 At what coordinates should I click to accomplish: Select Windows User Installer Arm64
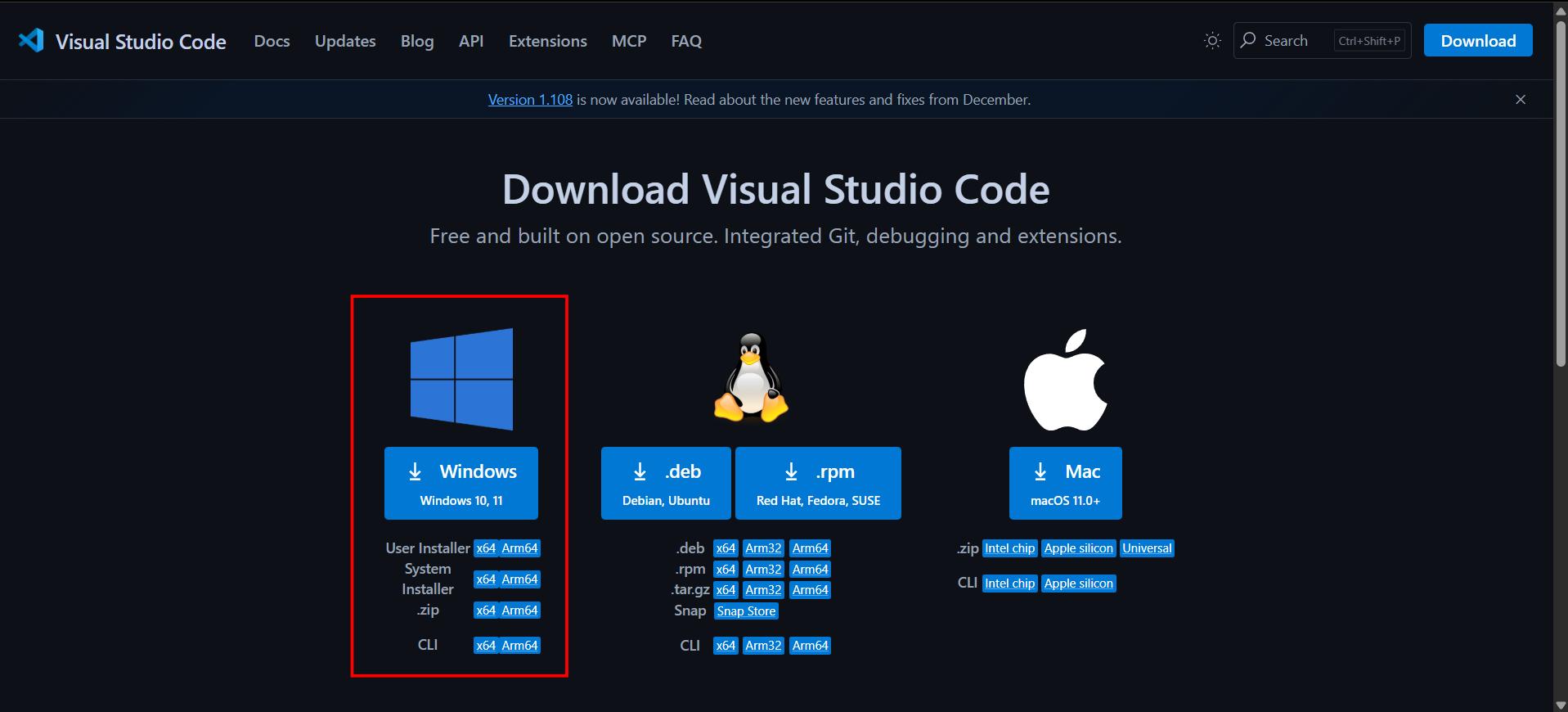click(x=519, y=548)
